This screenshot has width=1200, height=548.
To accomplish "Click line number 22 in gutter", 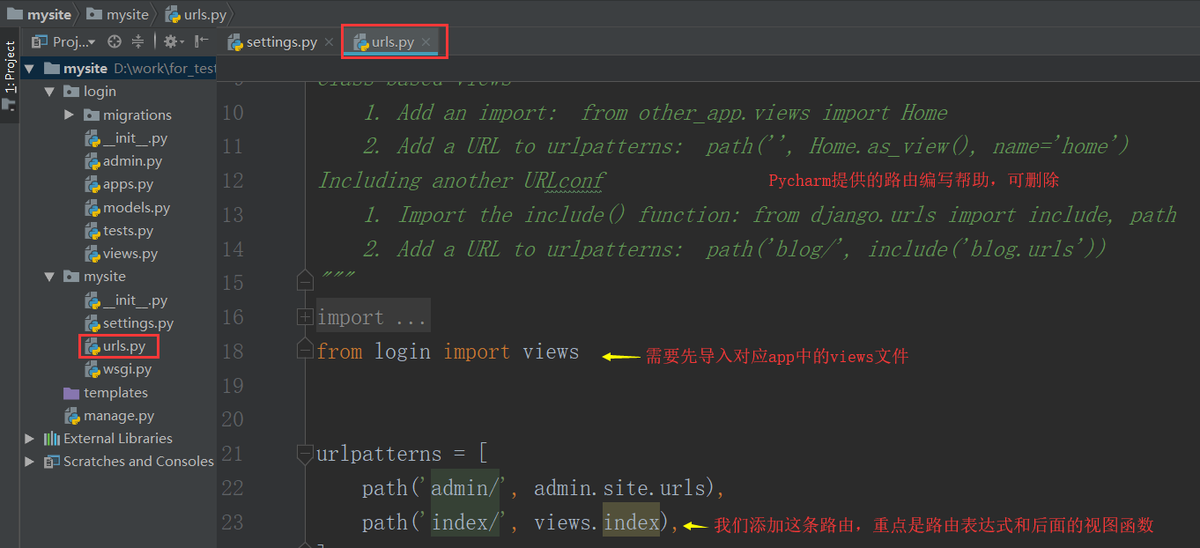I will pos(232,488).
